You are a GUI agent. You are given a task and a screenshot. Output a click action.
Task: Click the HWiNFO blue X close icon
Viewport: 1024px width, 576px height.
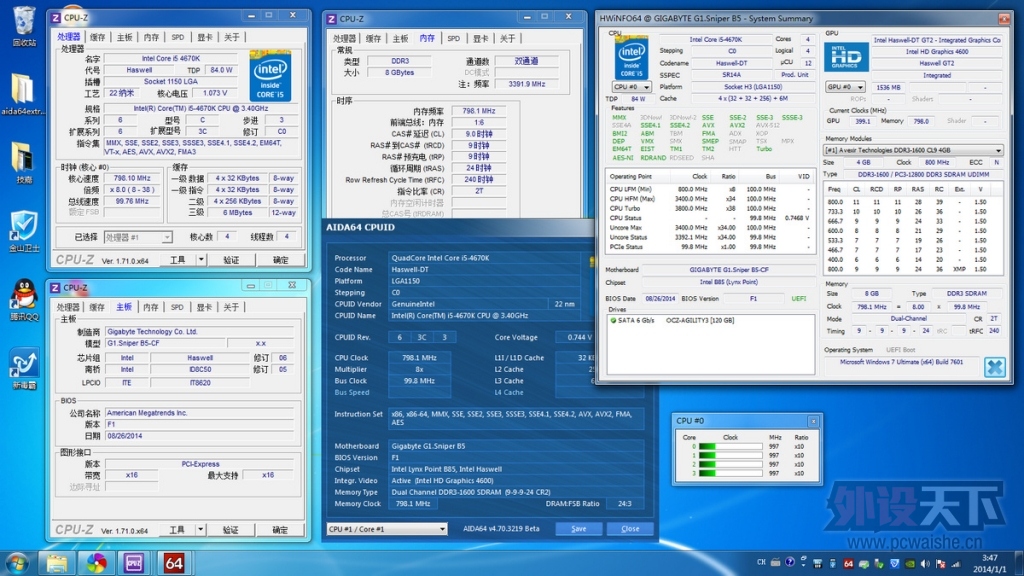(995, 367)
